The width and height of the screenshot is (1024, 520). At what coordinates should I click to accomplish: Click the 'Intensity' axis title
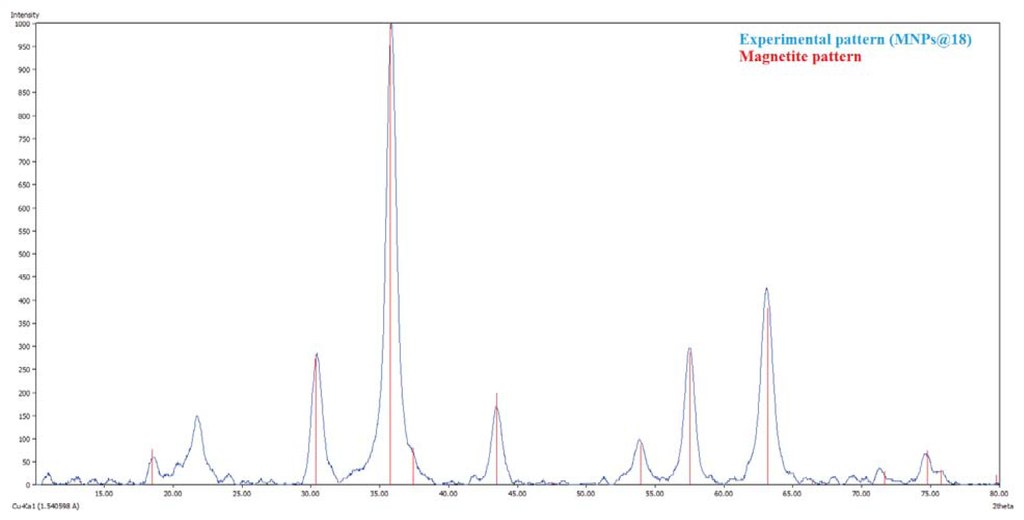[25, 14]
